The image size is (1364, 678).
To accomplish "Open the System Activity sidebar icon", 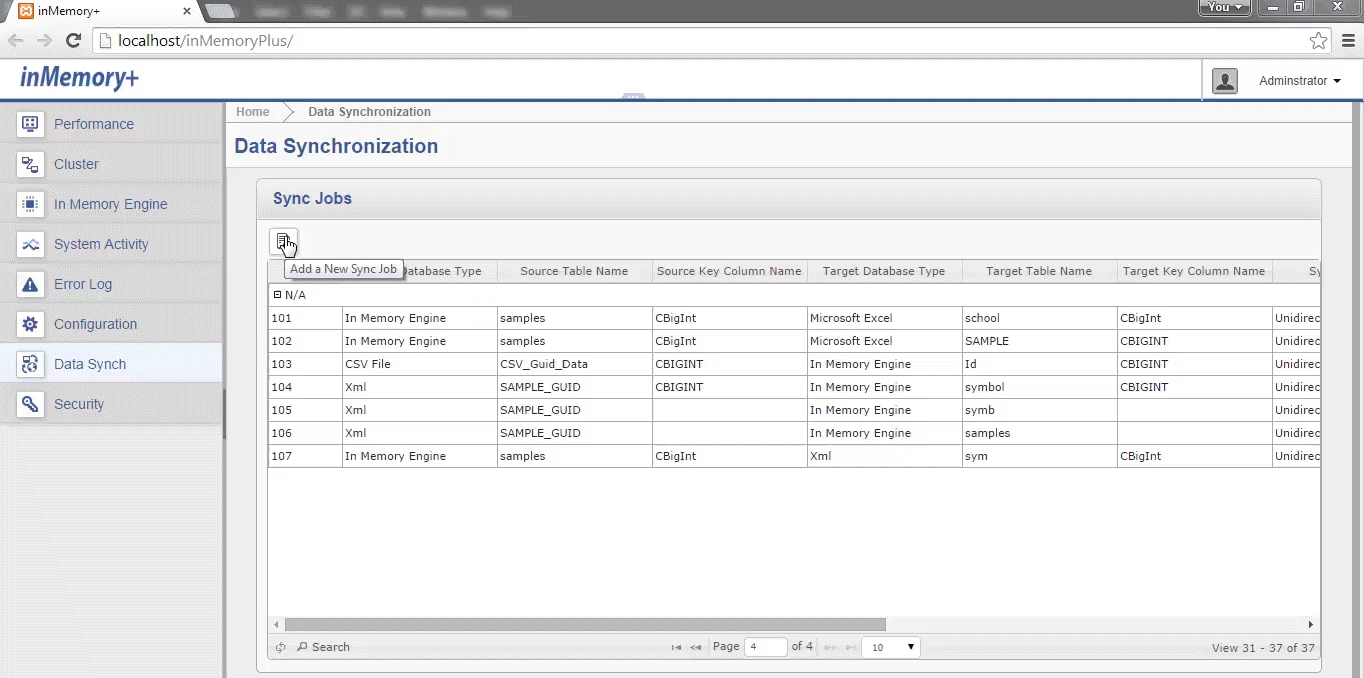I will 30,244.
